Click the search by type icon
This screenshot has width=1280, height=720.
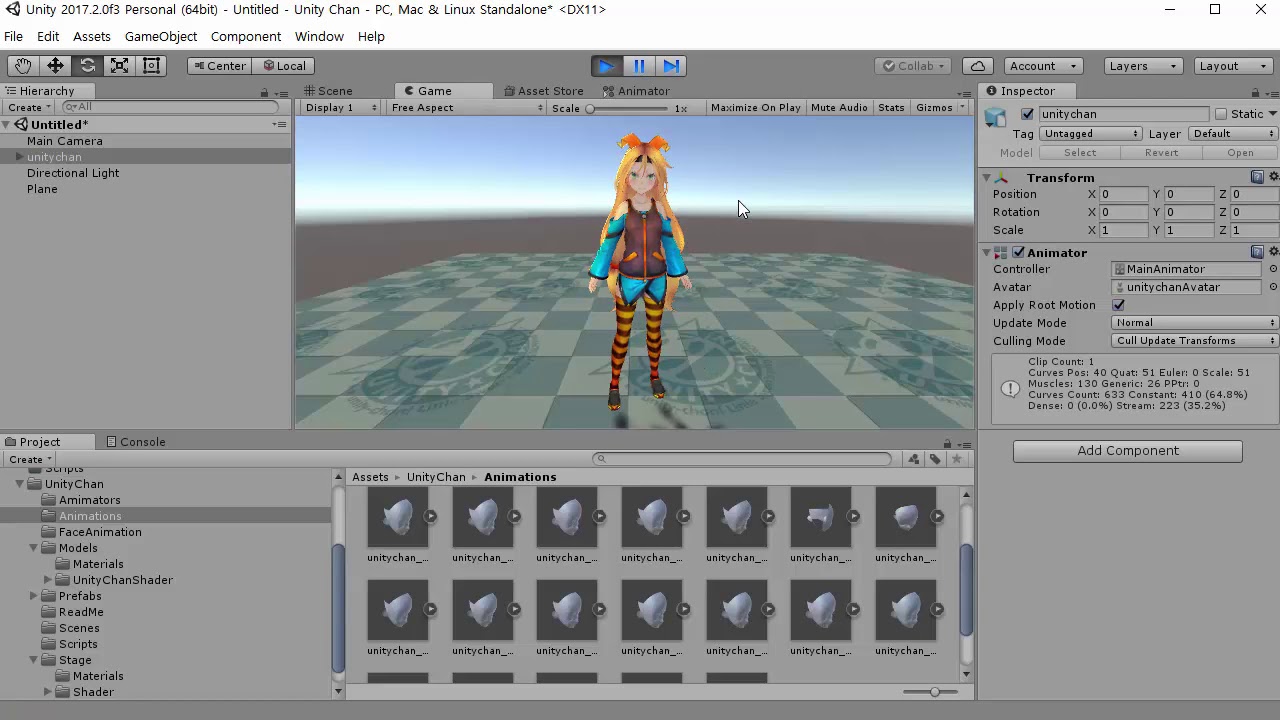[913, 459]
